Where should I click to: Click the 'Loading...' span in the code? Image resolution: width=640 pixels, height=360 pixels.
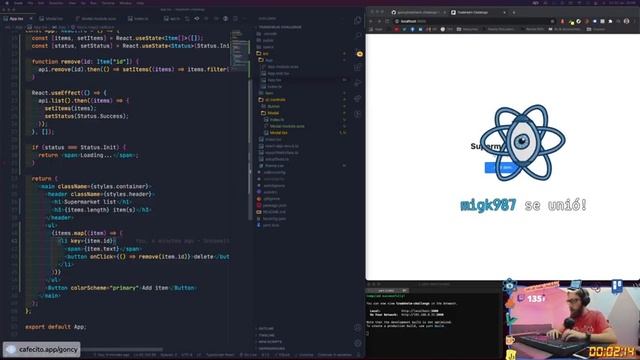coord(99,155)
